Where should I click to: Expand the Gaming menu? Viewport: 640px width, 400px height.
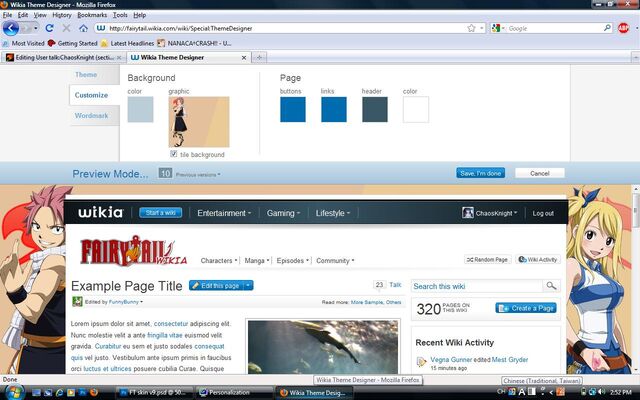point(283,213)
